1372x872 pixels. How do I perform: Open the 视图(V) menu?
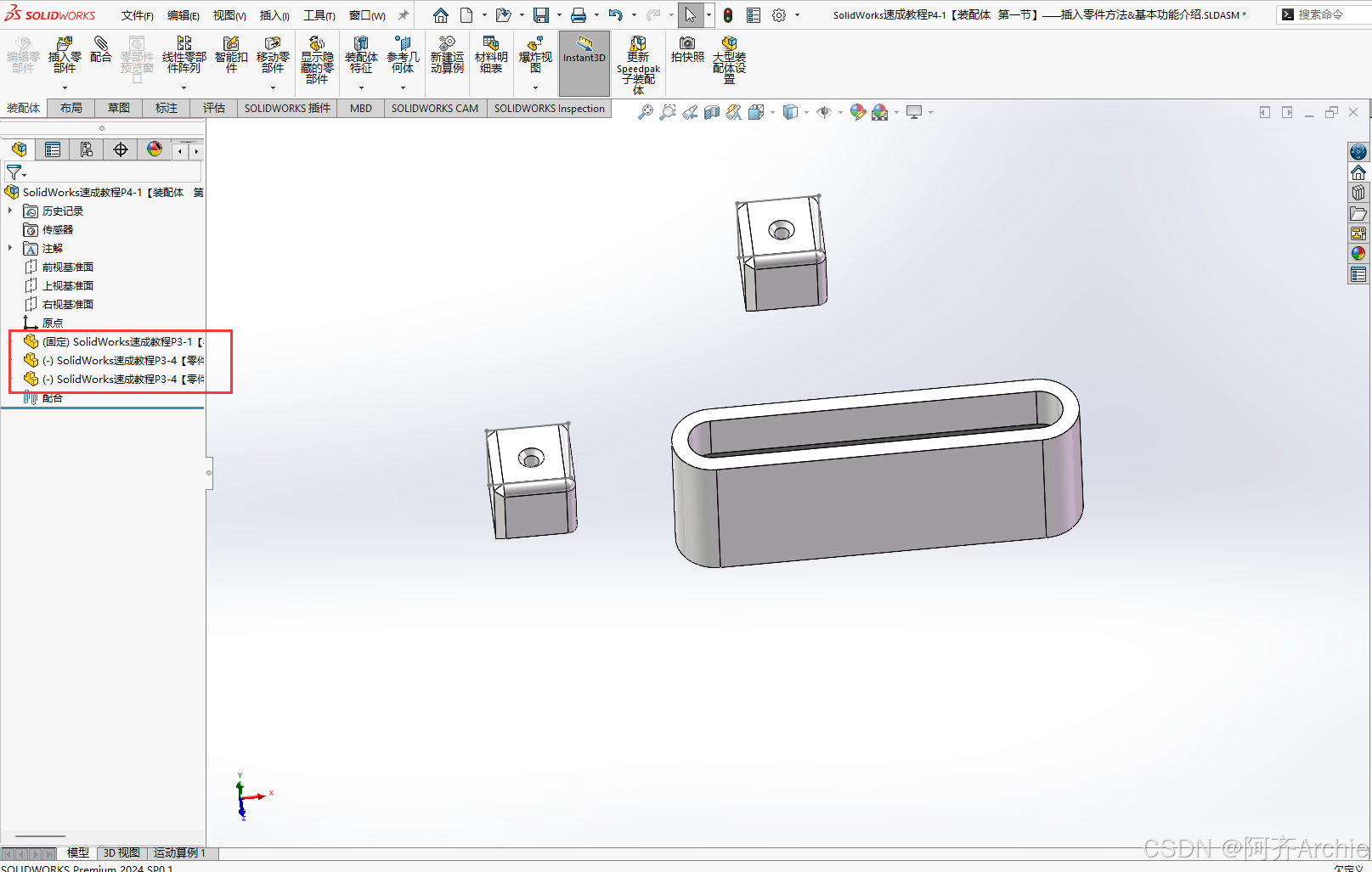[229, 15]
